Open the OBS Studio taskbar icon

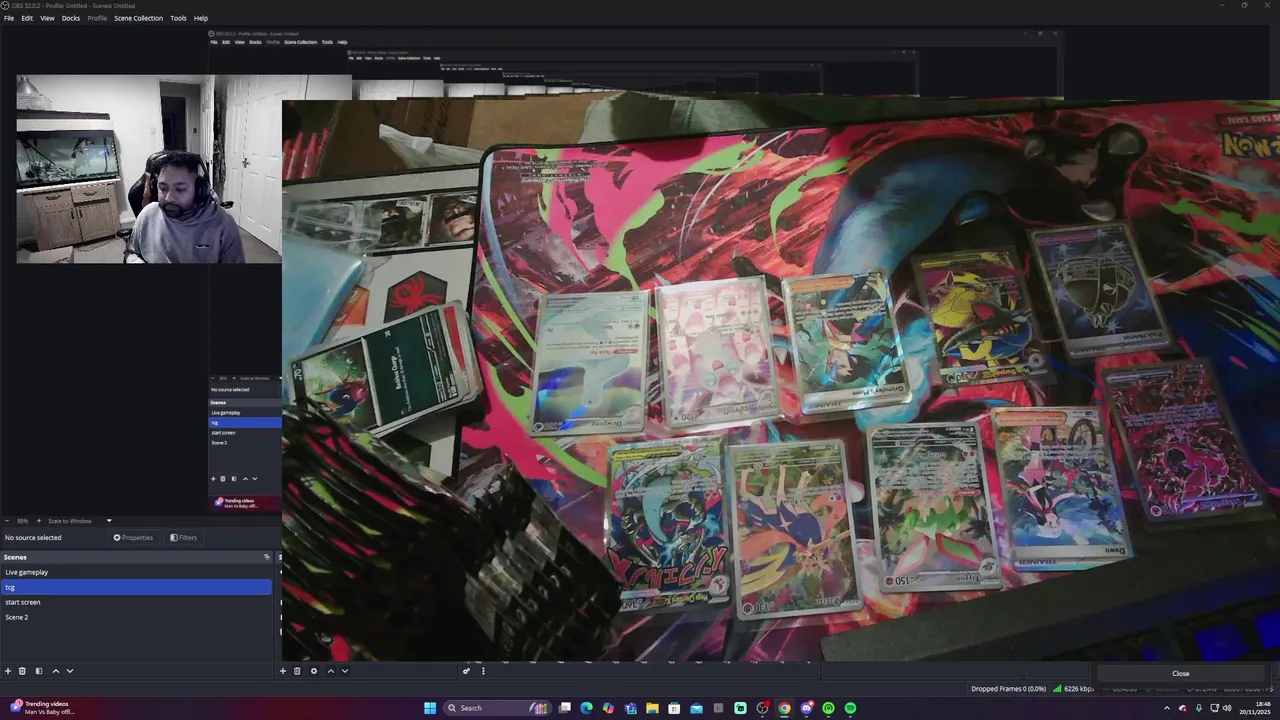(762, 708)
